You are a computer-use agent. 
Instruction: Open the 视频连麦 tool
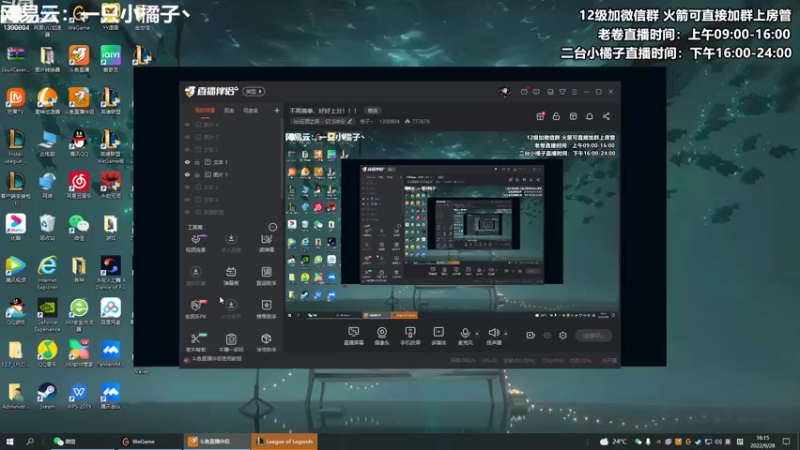coord(195,243)
